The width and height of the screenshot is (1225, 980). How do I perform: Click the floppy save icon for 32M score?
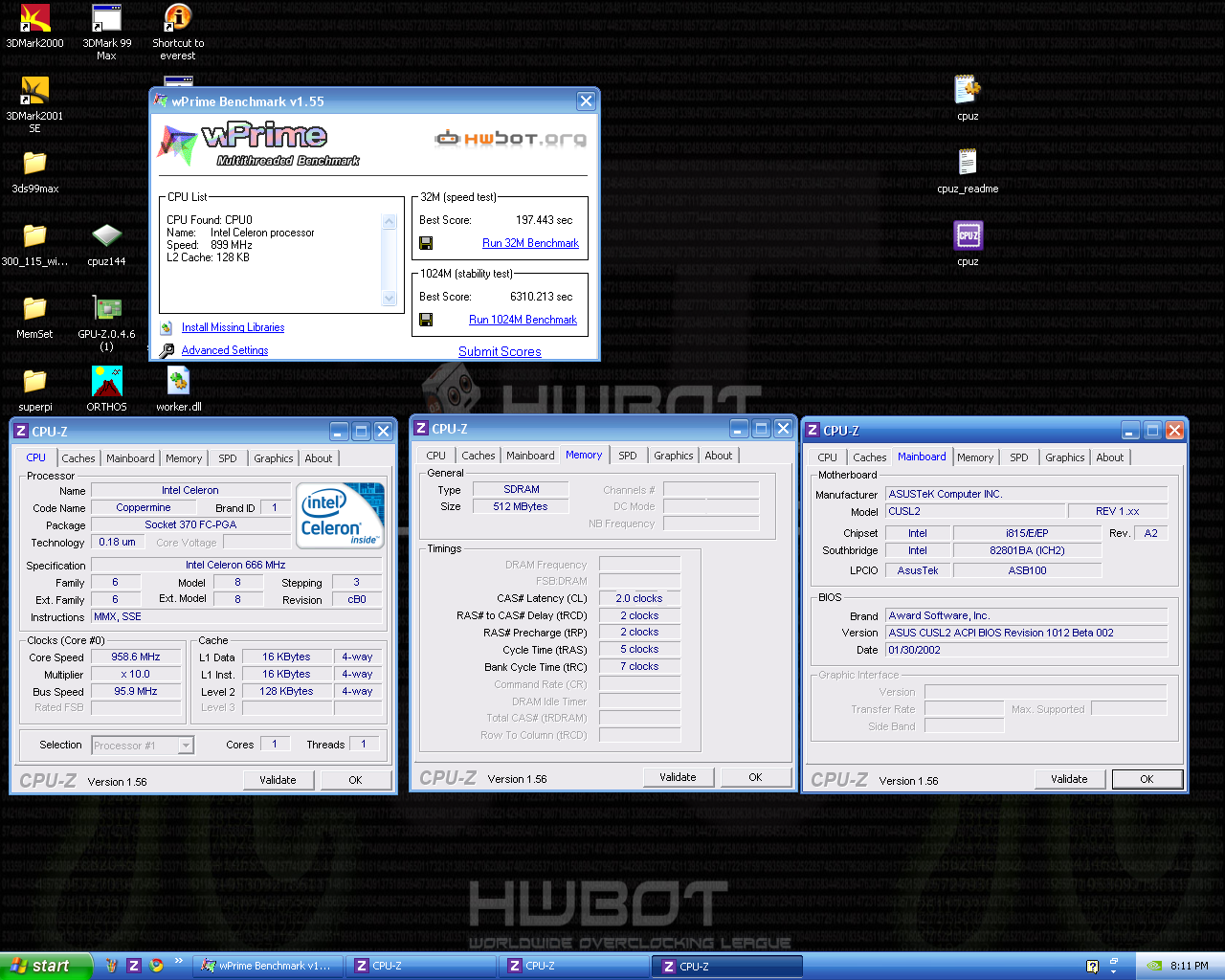(426, 243)
